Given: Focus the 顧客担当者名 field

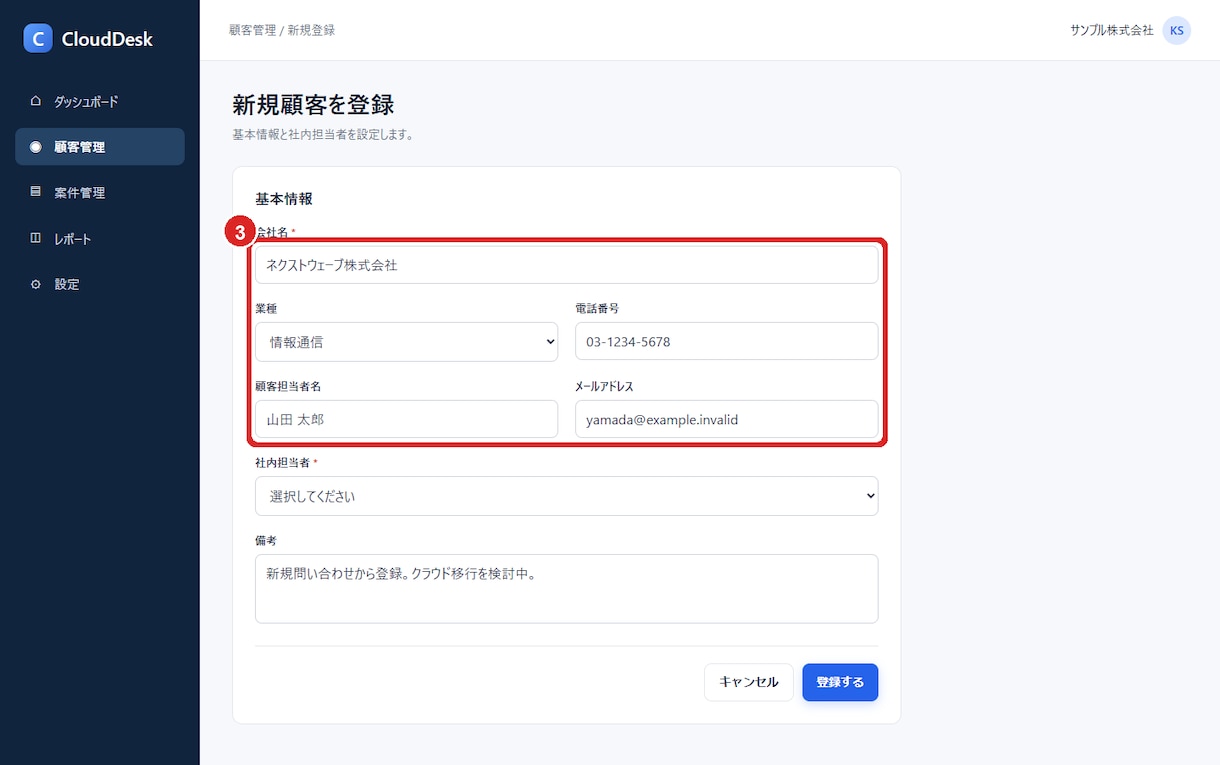Looking at the screenshot, I should (x=407, y=419).
